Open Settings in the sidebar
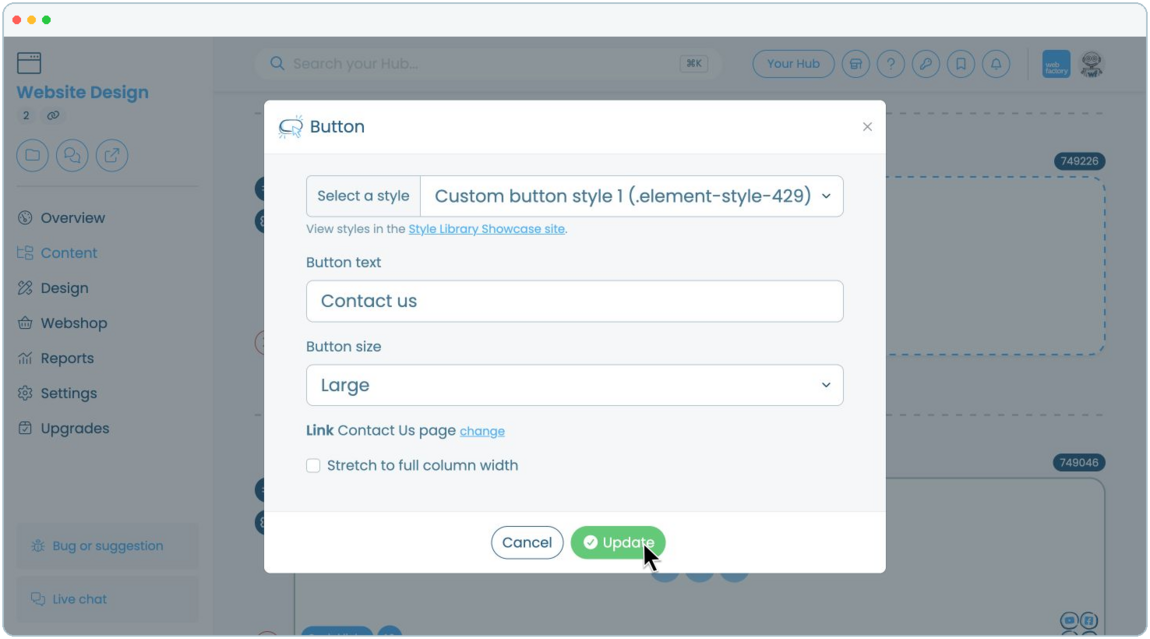The image size is (1150, 639). coord(68,393)
